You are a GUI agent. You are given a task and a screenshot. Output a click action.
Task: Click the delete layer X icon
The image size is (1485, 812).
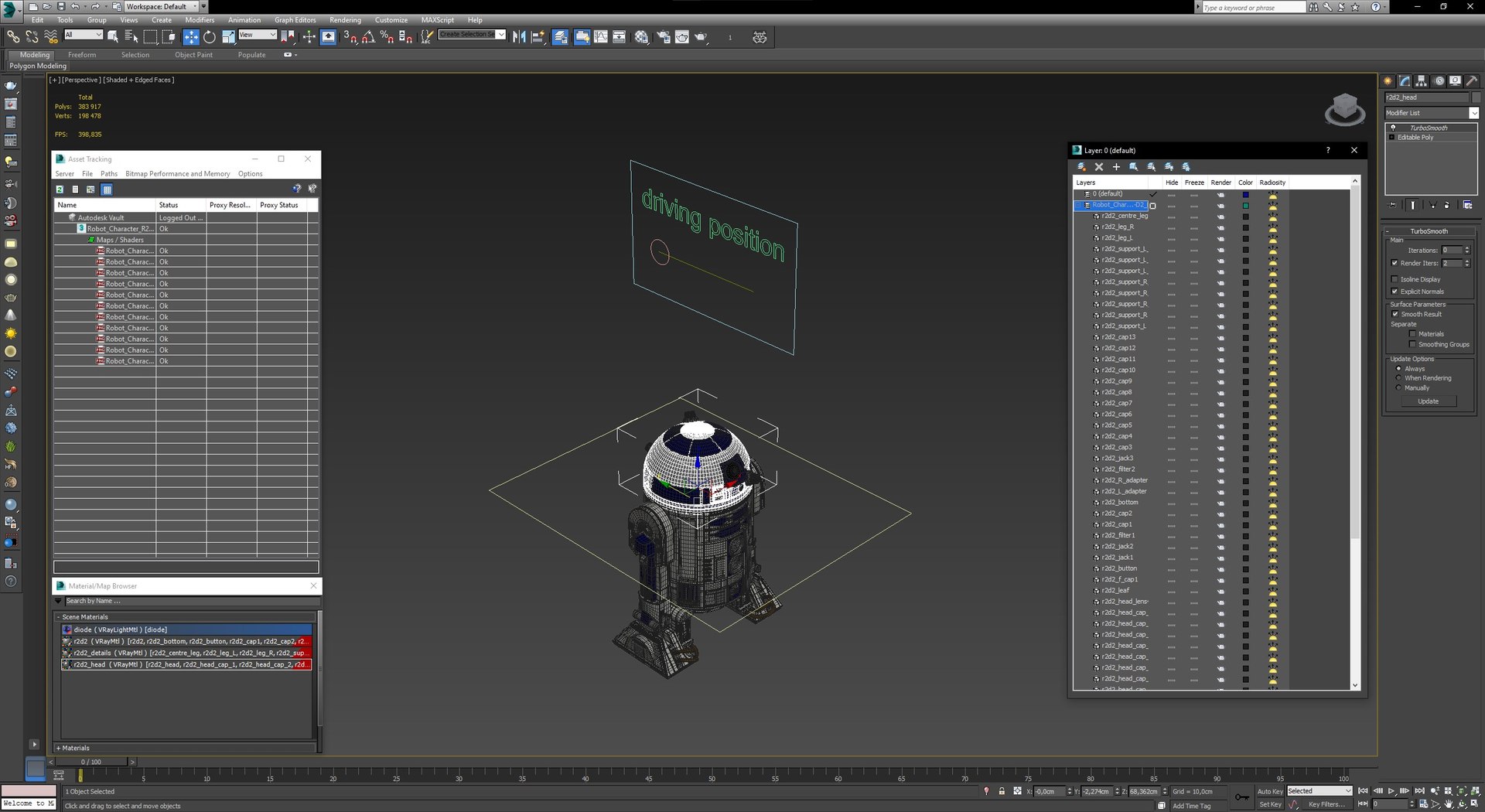[1098, 166]
